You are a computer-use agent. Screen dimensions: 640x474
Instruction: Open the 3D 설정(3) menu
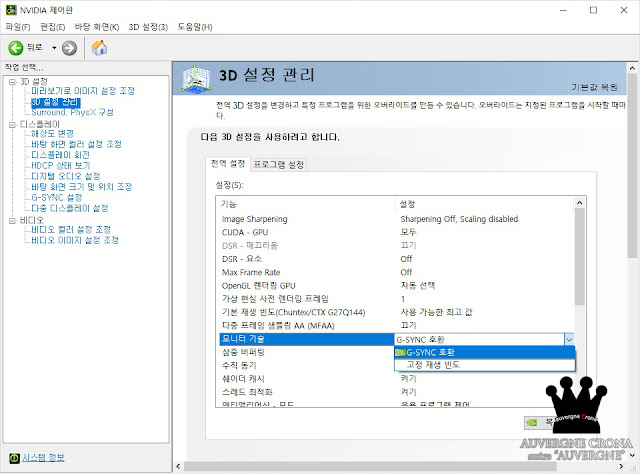coord(148,27)
